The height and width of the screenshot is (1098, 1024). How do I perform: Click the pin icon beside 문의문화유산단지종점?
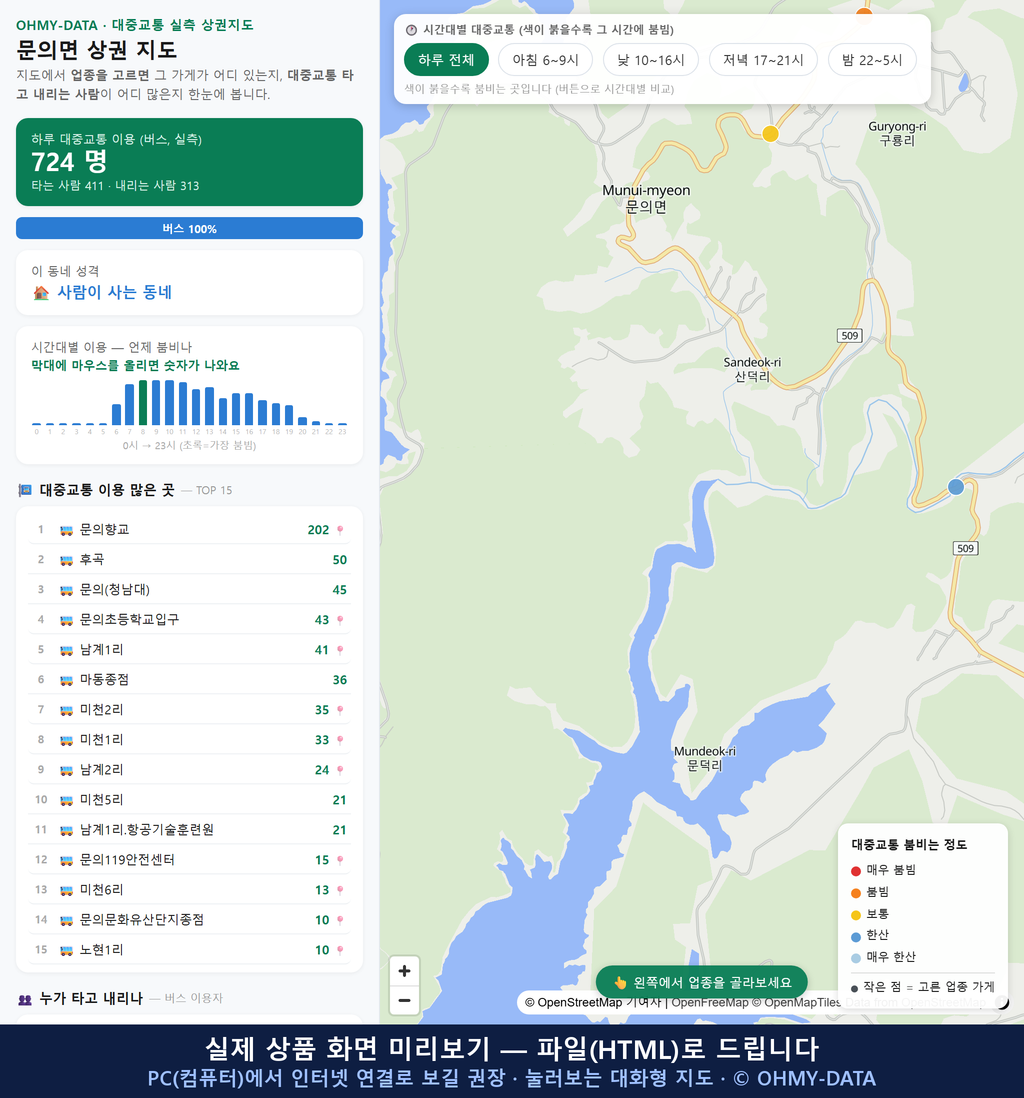tap(340, 920)
